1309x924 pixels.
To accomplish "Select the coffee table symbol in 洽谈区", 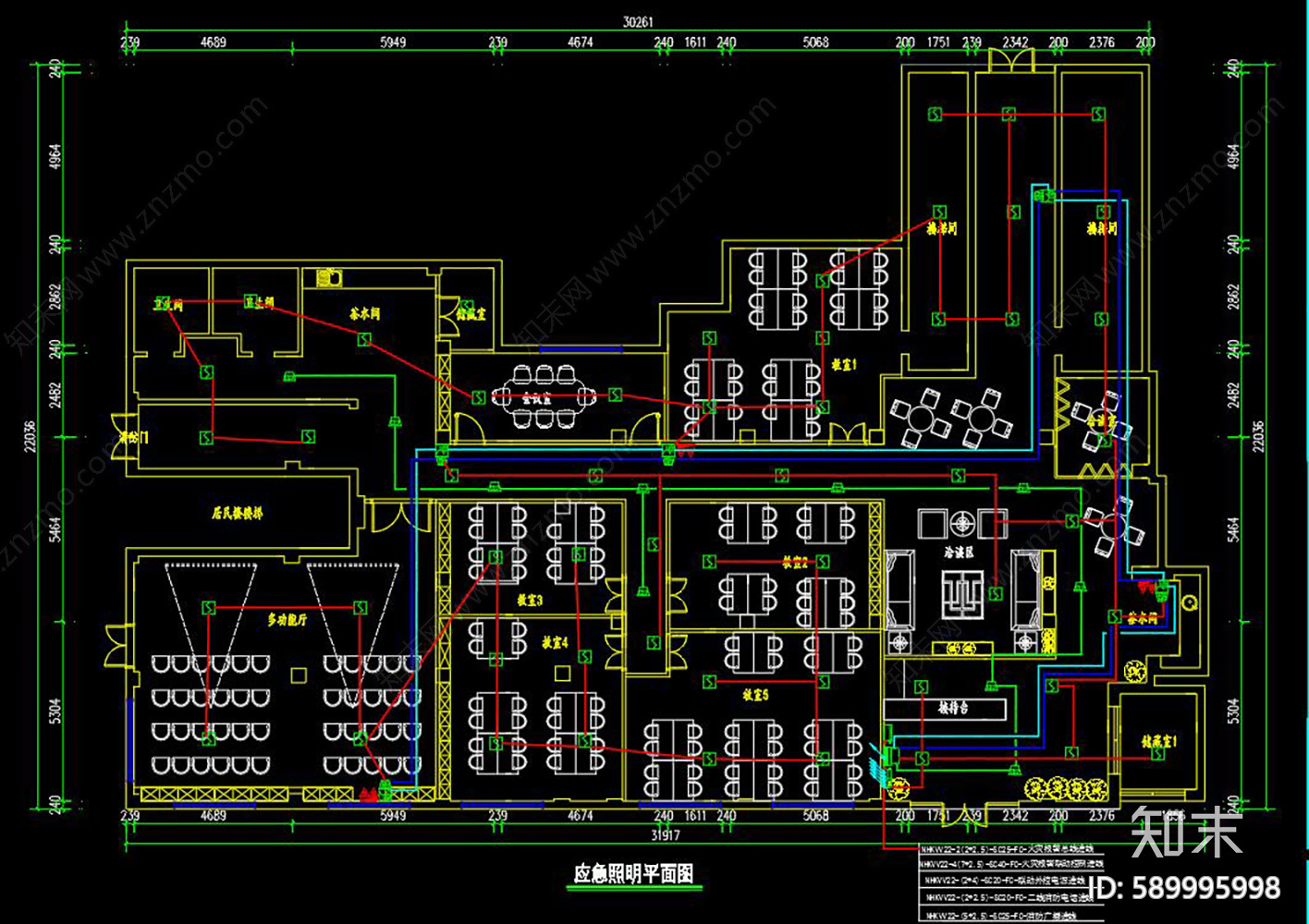I will coord(963,593).
